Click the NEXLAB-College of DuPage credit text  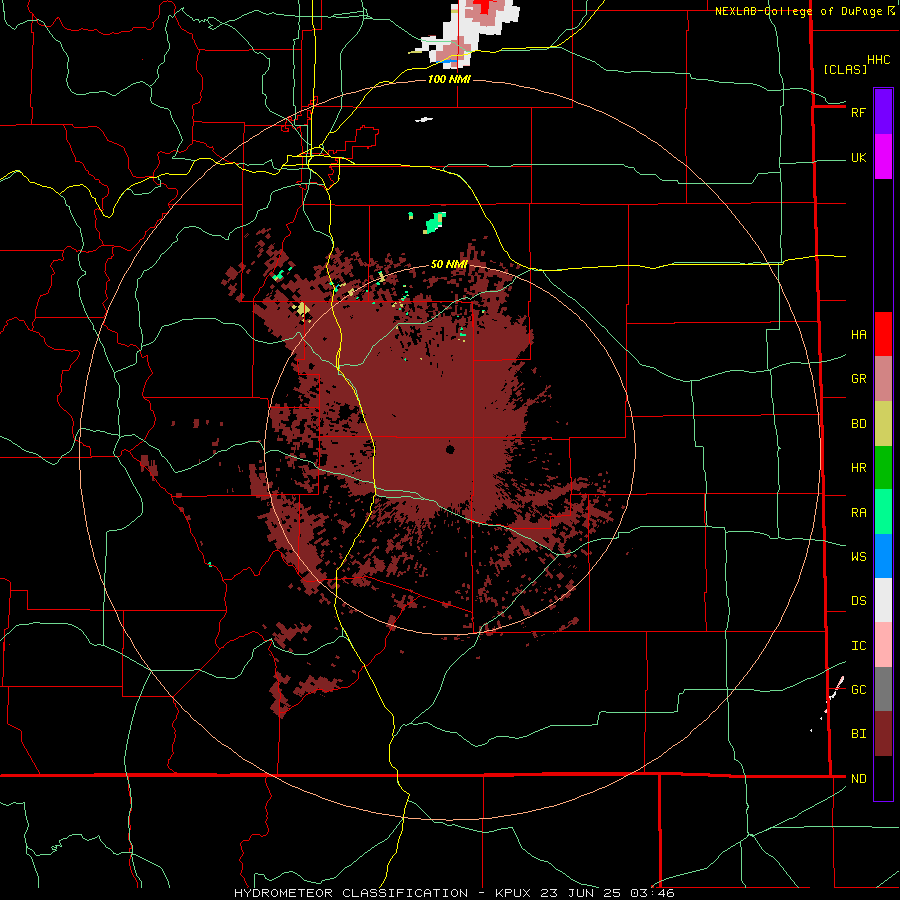point(798,11)
